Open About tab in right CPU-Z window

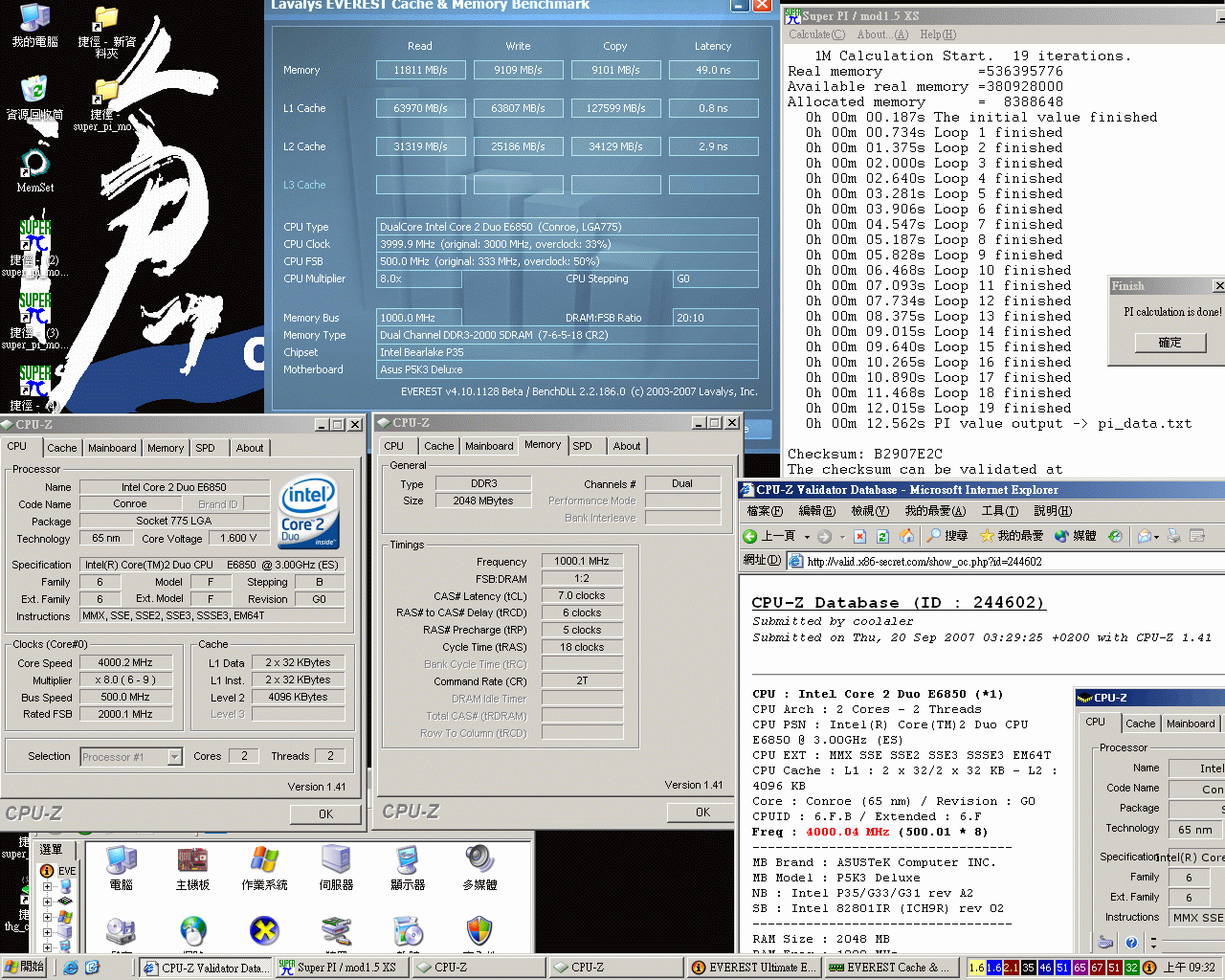627,446
